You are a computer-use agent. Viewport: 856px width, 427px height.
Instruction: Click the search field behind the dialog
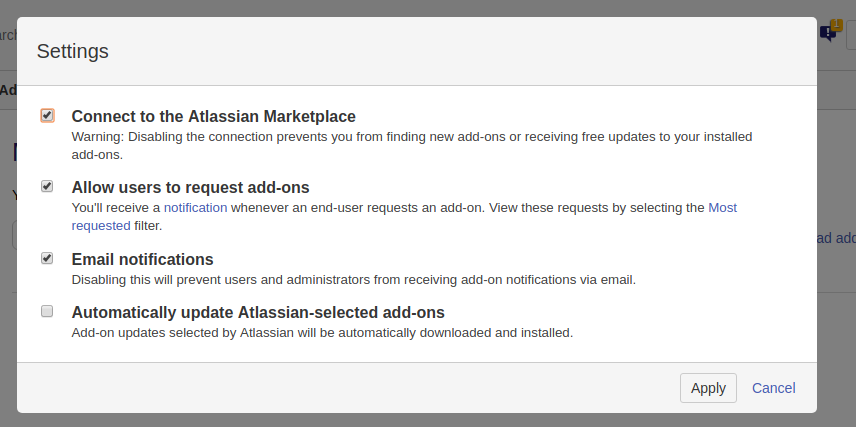[8, 35]
